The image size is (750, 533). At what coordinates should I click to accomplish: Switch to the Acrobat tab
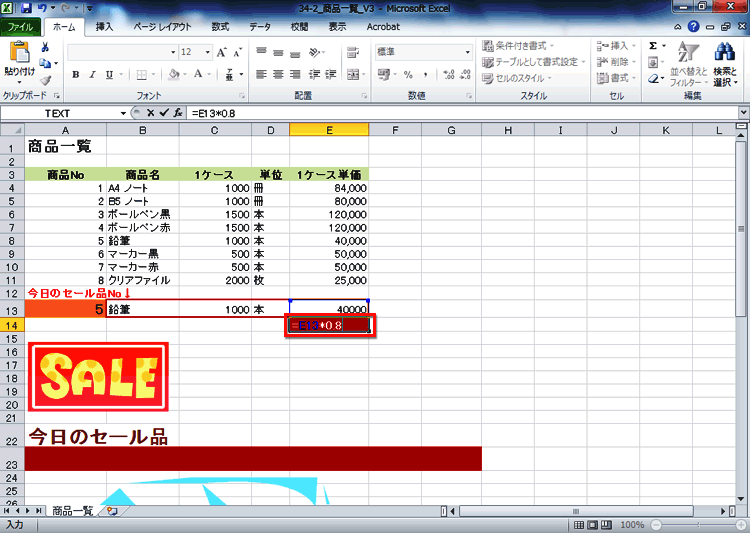coord(383,27)
